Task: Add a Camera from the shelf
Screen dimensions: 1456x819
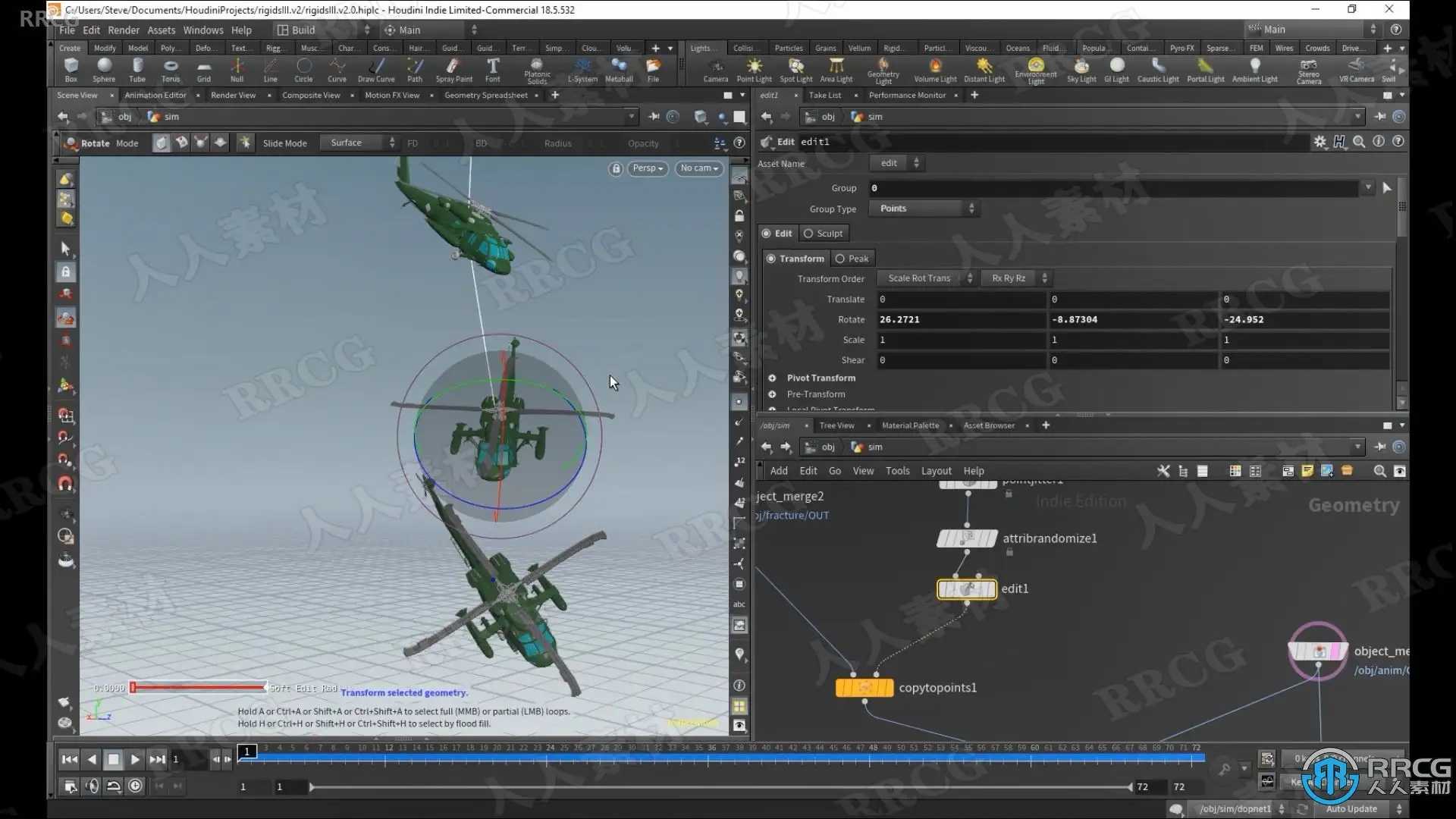Action: click(715, 69)
